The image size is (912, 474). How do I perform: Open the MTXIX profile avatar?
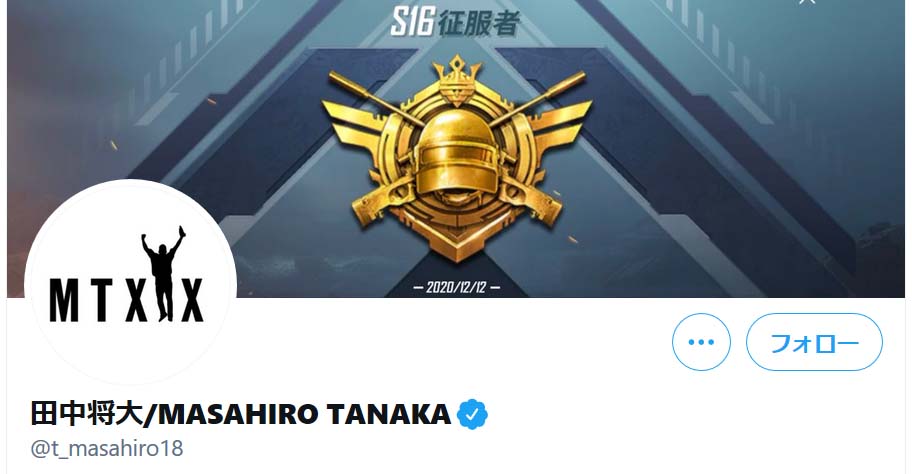pyautogui.click(x=130, y=282)
